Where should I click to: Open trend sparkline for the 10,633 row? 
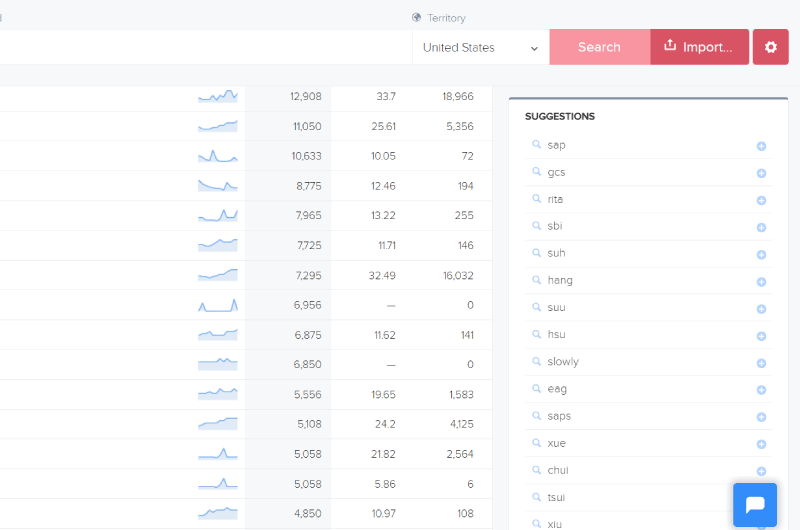[x=218, y=156]
